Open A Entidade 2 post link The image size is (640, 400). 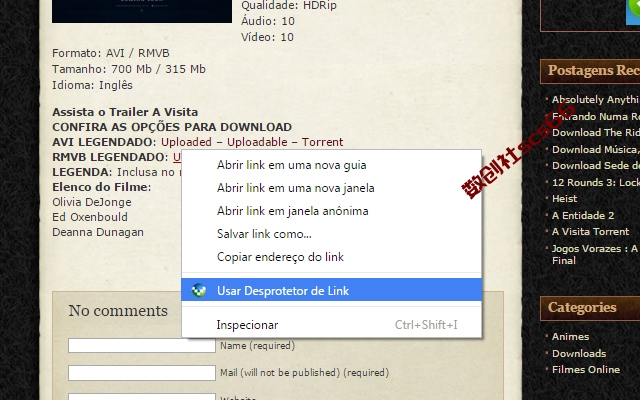[x=583, y=216]
